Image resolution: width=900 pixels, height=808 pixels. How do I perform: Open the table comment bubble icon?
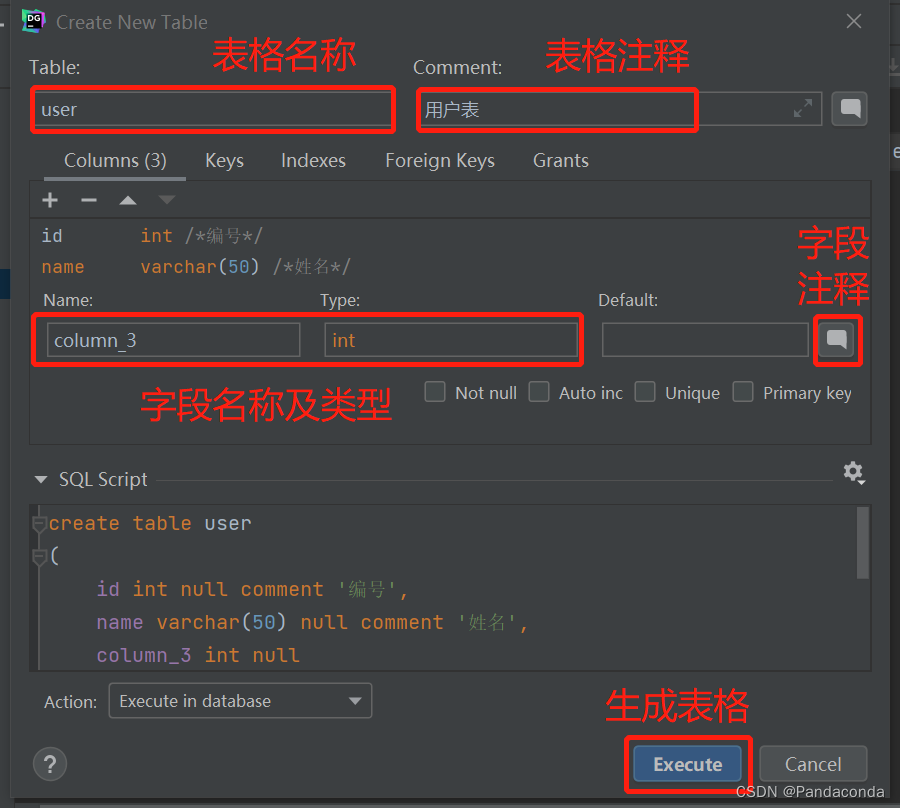pyautogui.click(x=849, y=108)
